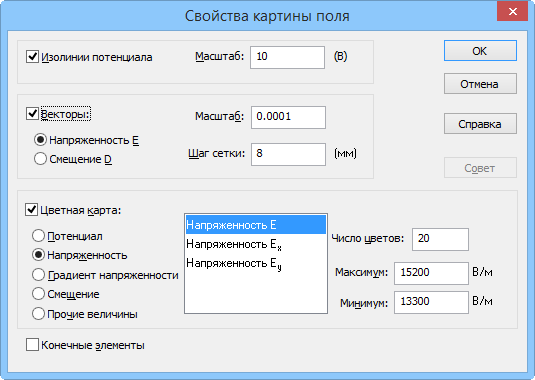
Task: Select list item Напряженность Ey
Action: pyautogui.click(x=256, y=263)
